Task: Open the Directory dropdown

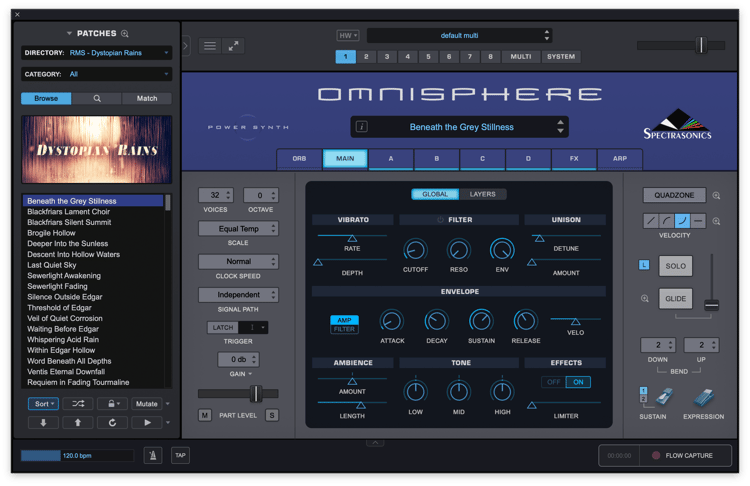Action: 97,53
